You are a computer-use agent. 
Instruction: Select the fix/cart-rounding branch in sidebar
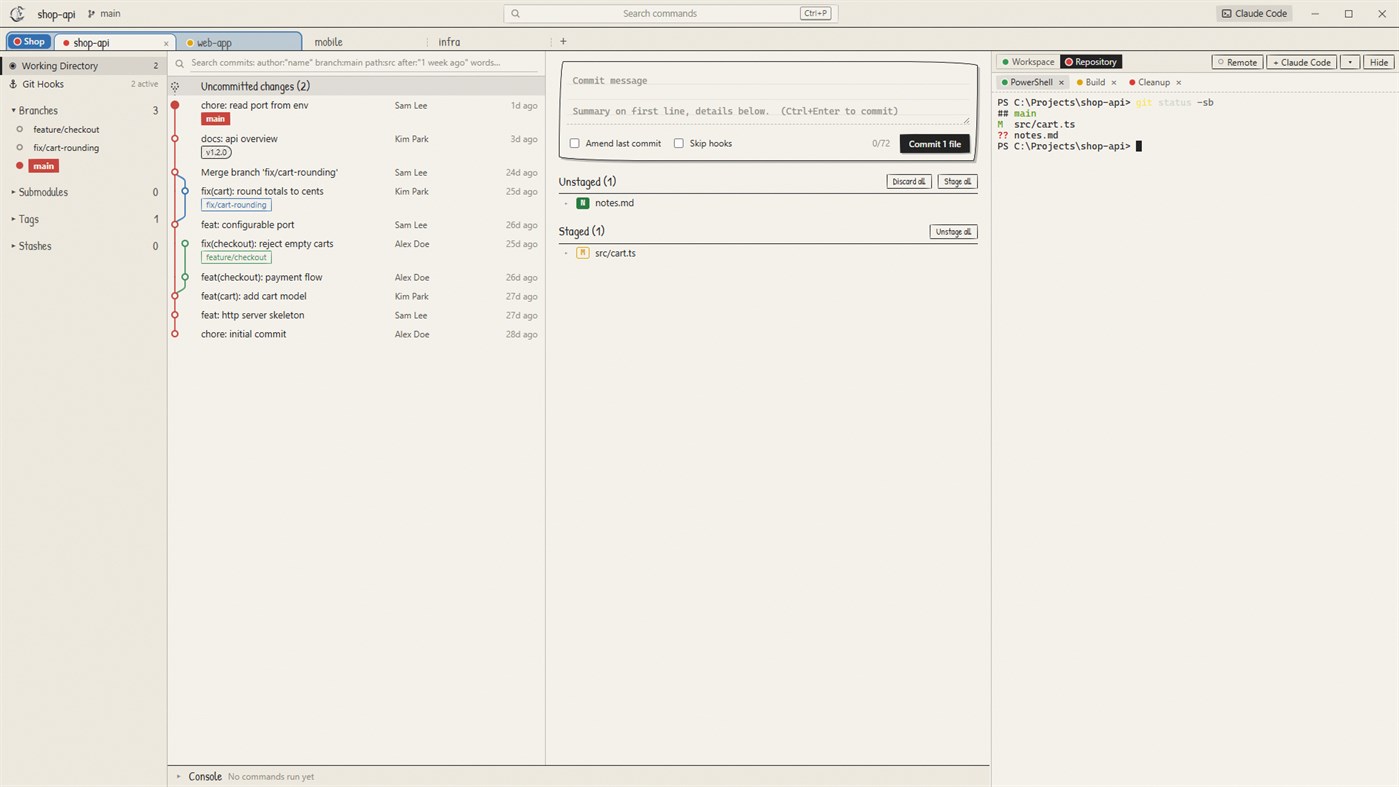(66, 148)
